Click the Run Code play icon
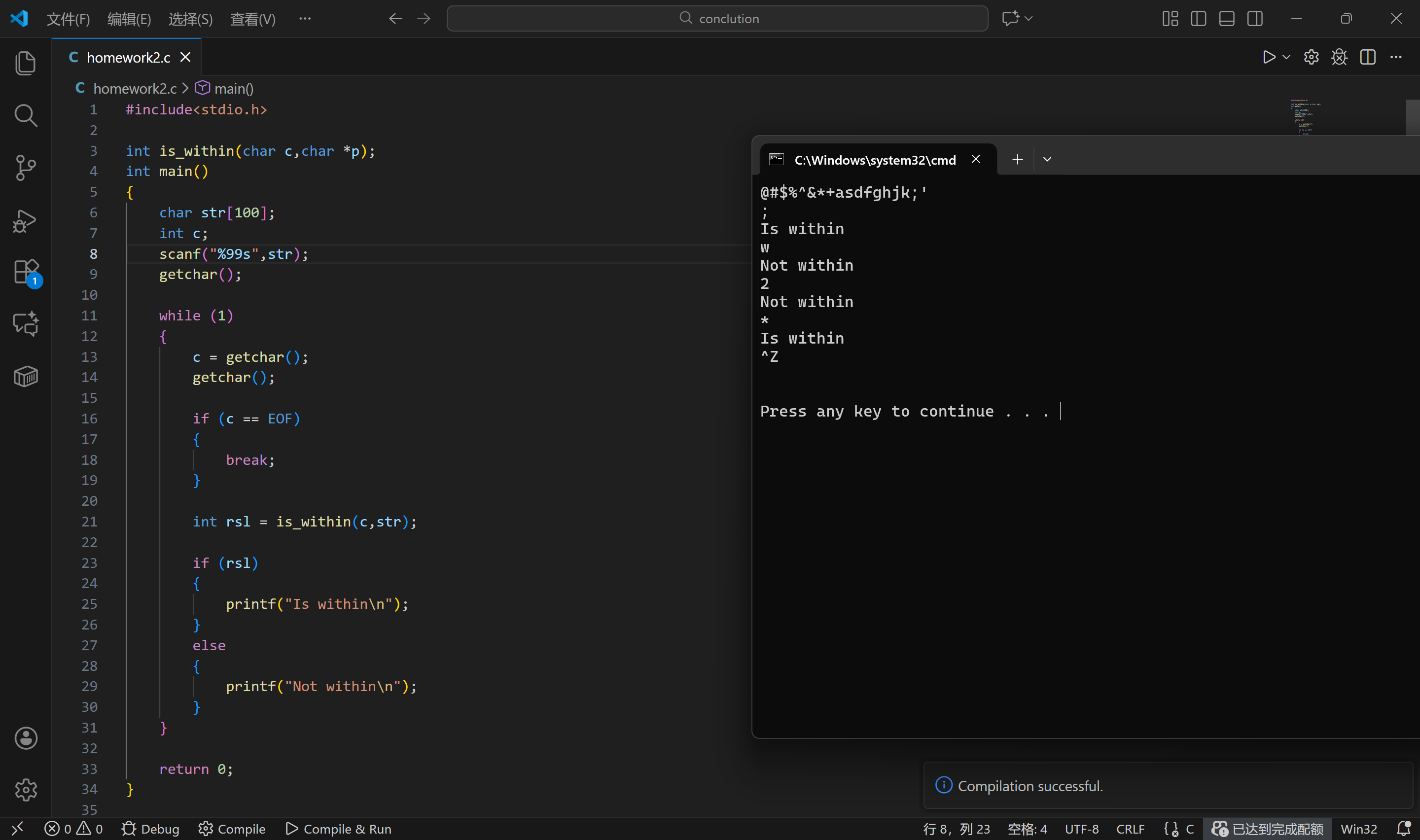 (x=1268, y=57)
